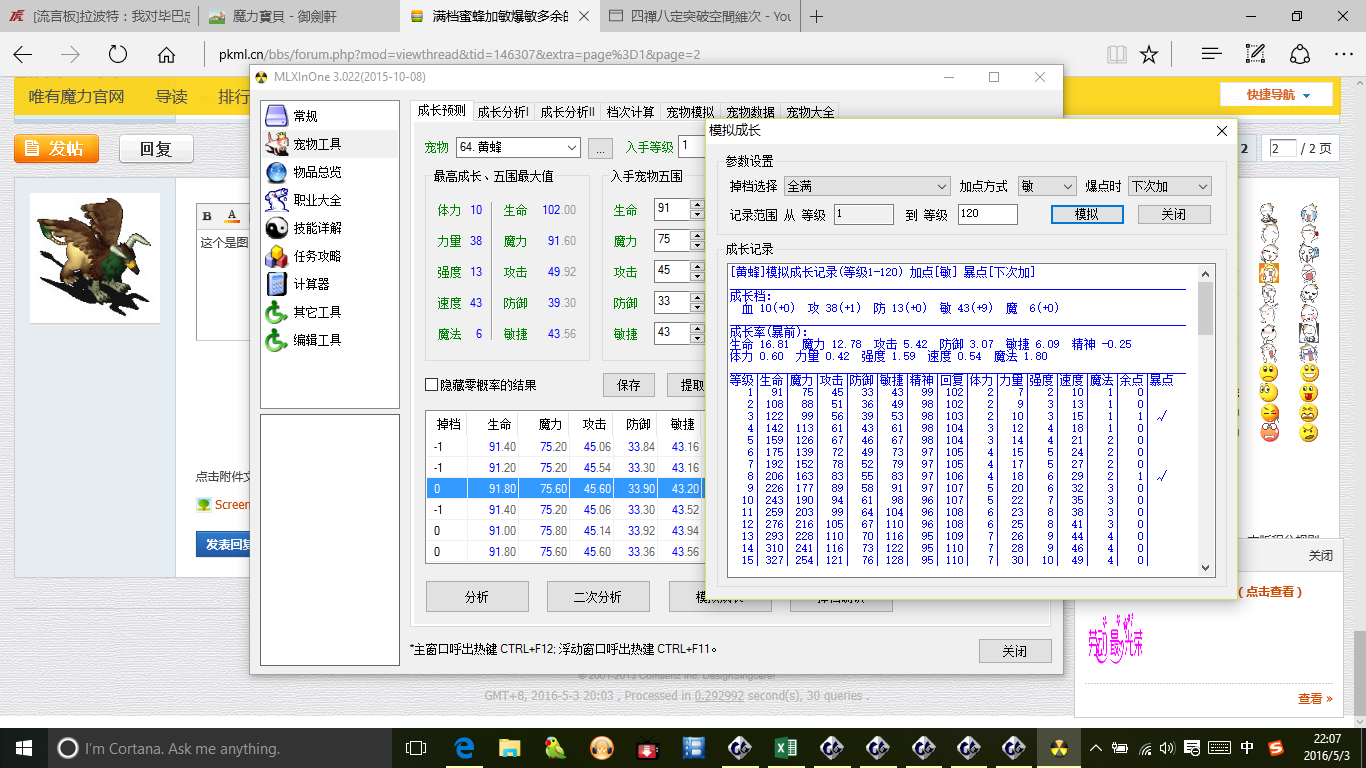Expand the 爆点时 dropdown showing 下次加
This screenshot has width=1366, height=768.
pyautogui.click(x=1201, y=186)
